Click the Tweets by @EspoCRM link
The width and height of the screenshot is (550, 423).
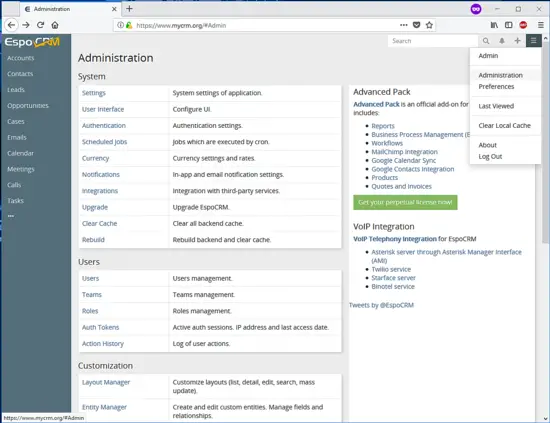pyautogui.click(x=381, y=305)
